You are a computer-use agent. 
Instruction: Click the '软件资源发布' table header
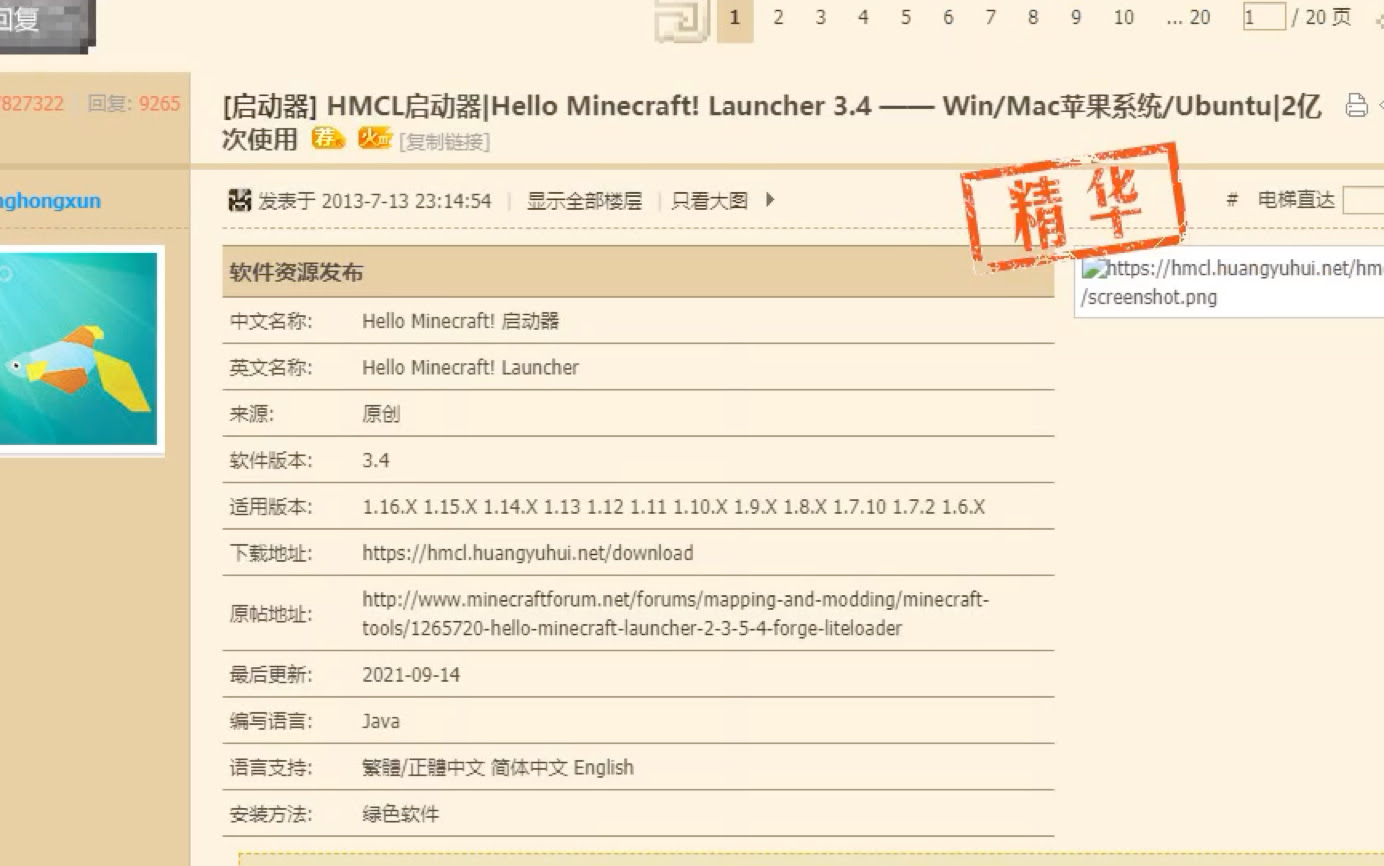[x=638, y=273]
